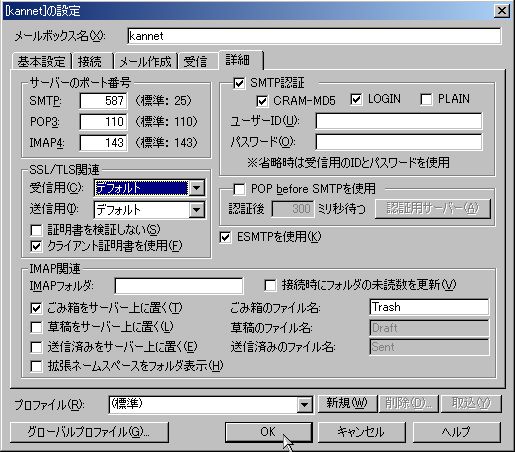Screen dimensions: 515x452
Task: Click the 新規 profile button
Action: click(x=347, y=403)
